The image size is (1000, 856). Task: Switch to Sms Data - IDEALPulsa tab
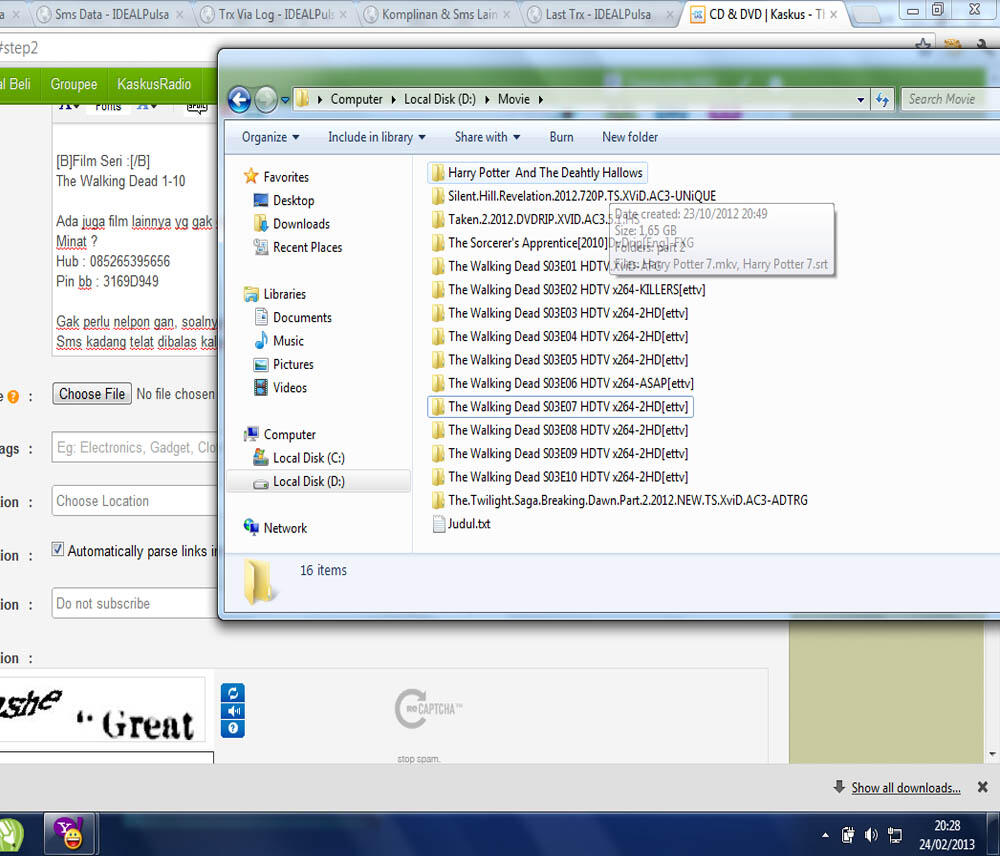[x=111, y=14]
